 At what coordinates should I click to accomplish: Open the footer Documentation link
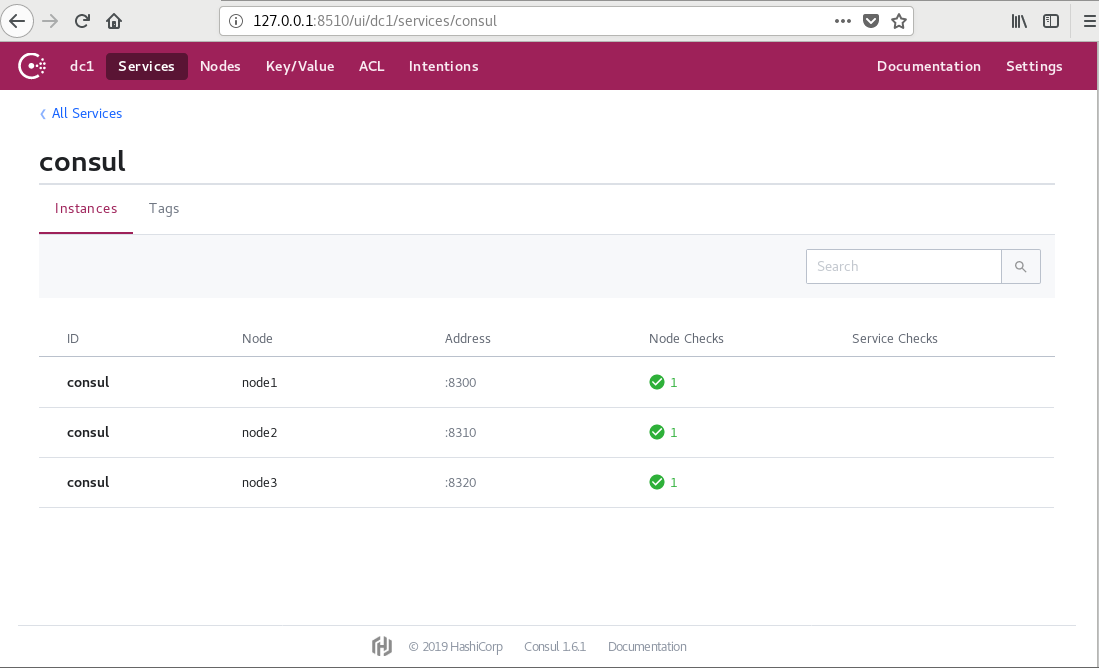647,646
